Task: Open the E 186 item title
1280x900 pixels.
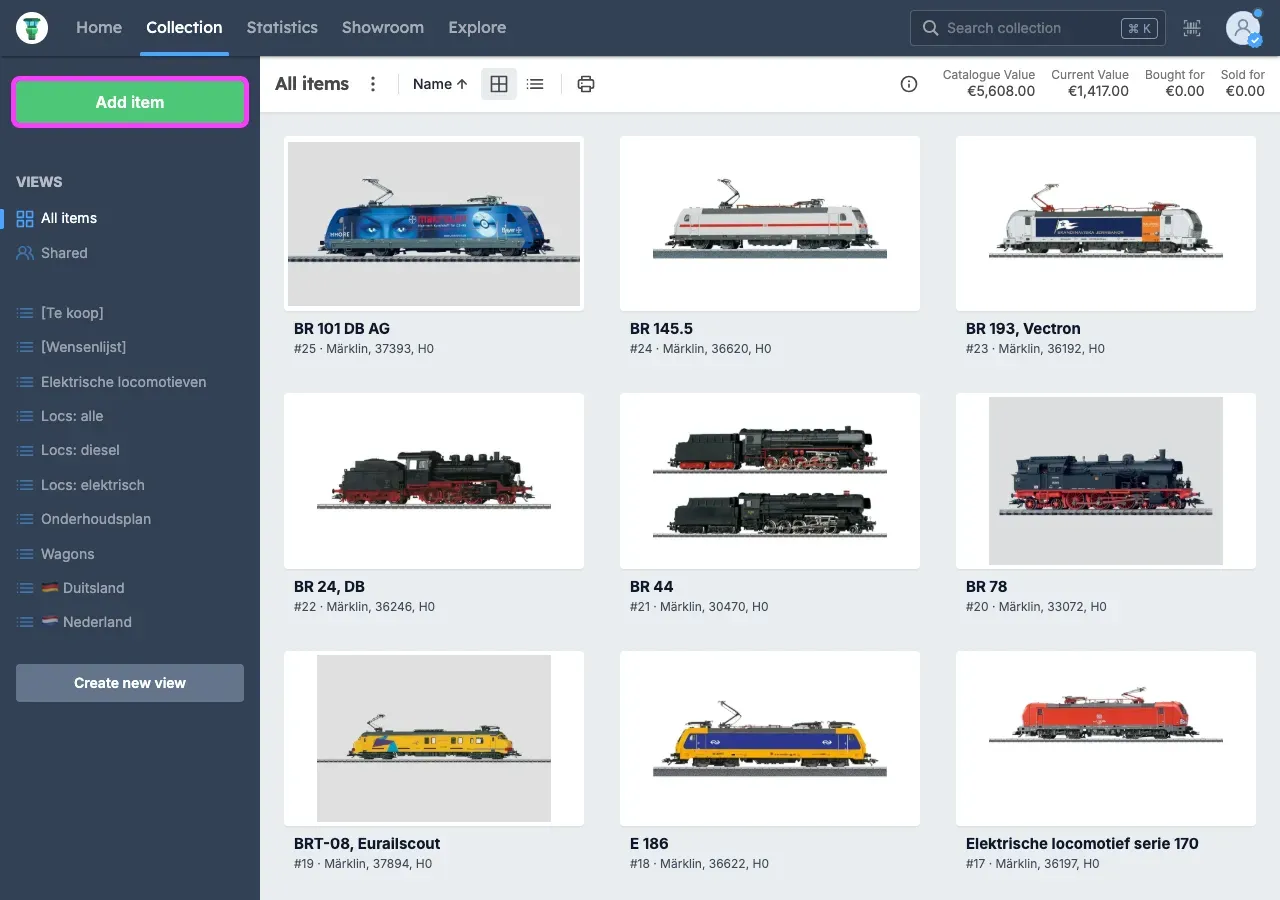Action: click(649, 843)
